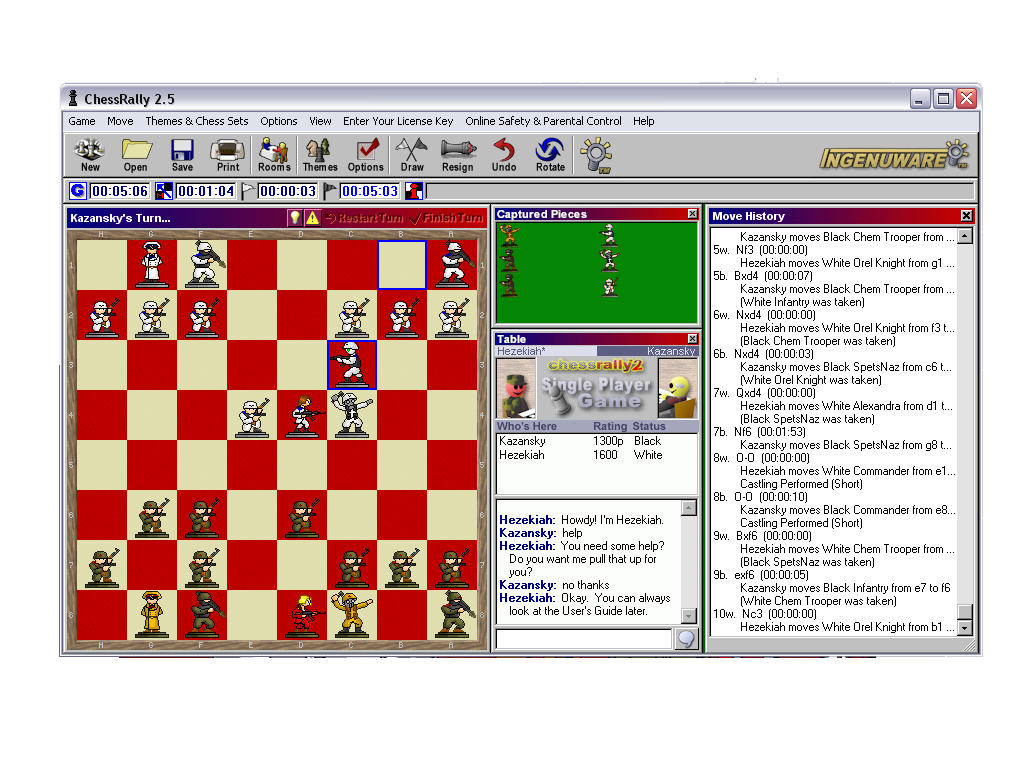Click the yellow warning triangle icon
This screenshot has width=1024, height=768.
[312, 217]
